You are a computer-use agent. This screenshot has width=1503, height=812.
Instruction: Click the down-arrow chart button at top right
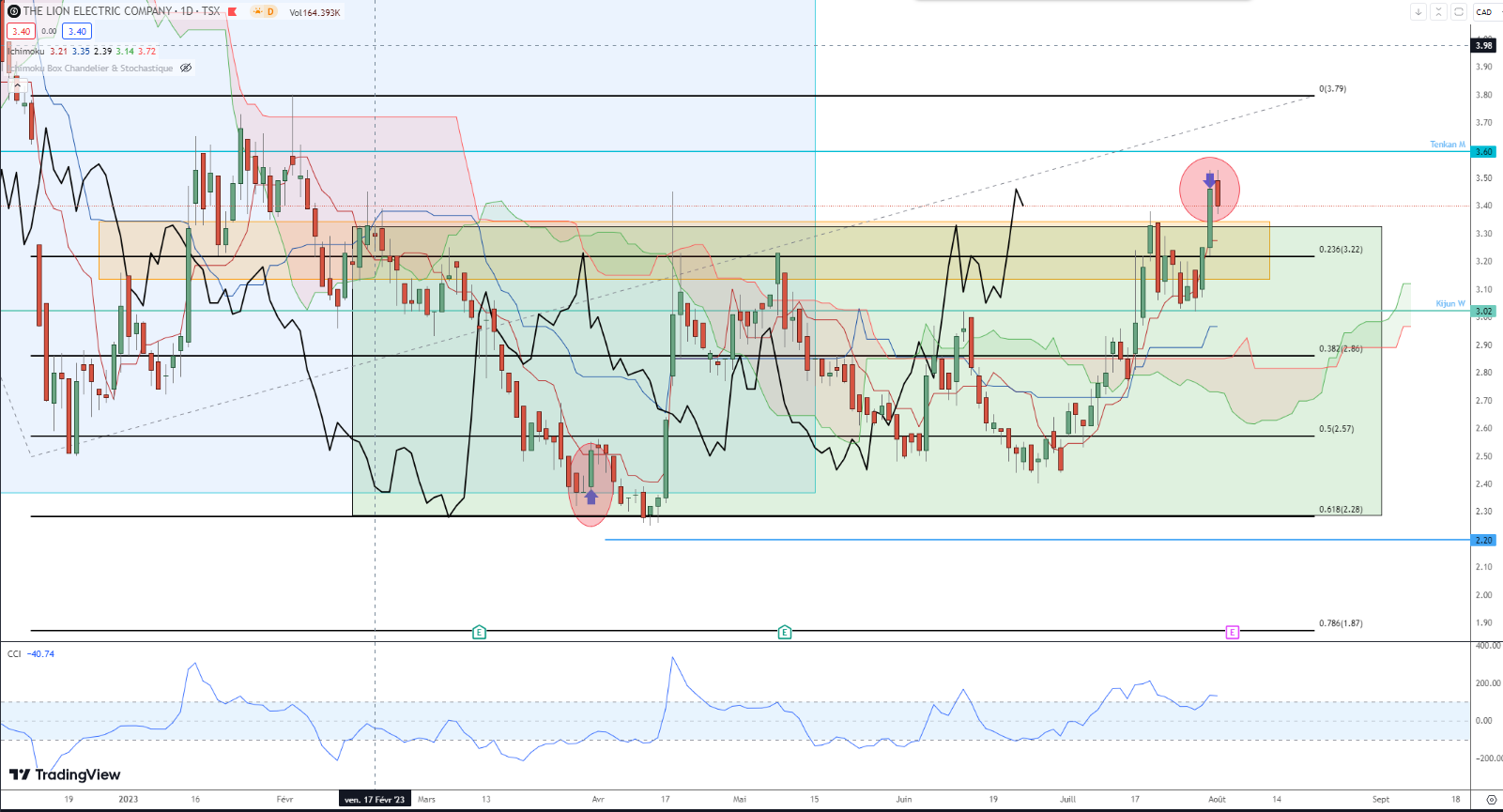(x=1418, y=12)
